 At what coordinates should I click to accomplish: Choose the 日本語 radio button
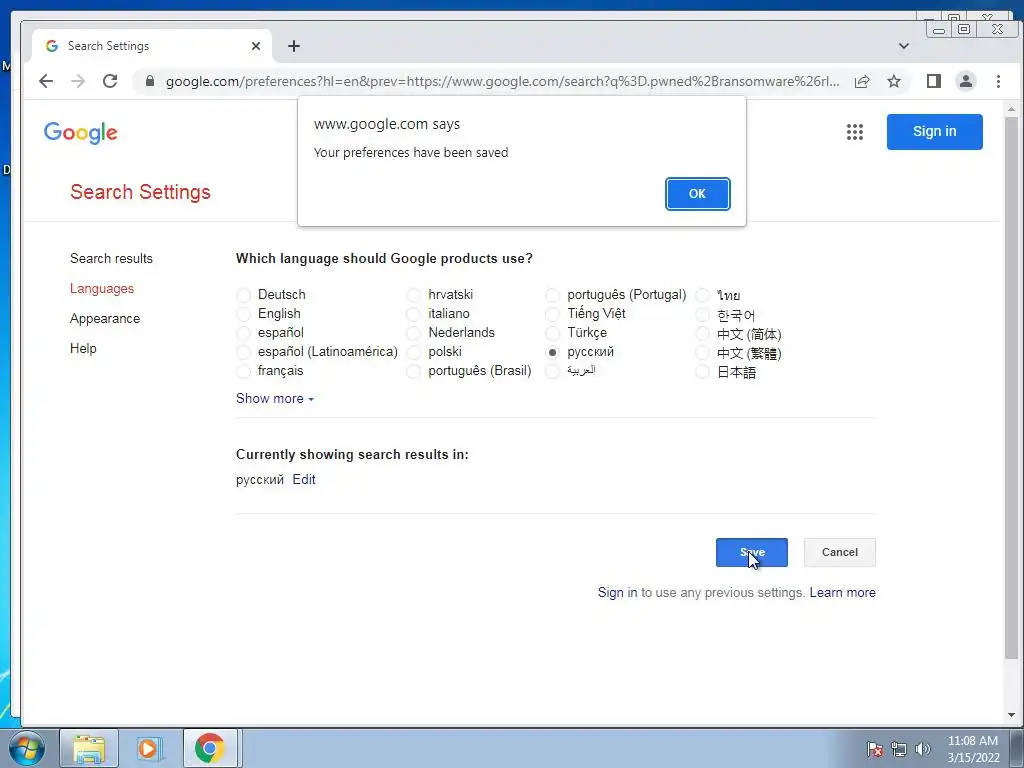(x=702, y=372)
